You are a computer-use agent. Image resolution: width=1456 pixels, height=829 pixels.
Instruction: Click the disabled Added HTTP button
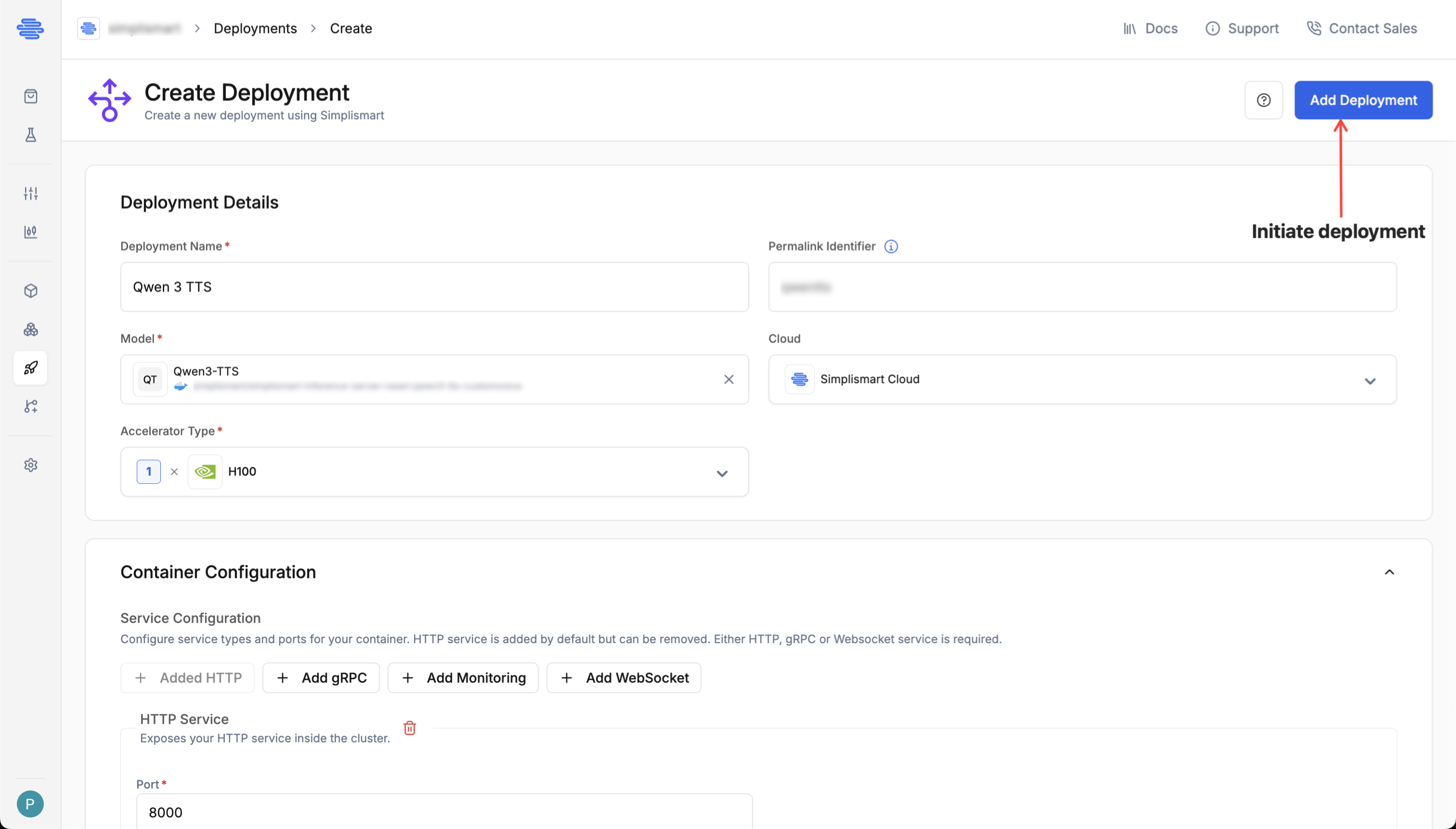click(187, 678)
